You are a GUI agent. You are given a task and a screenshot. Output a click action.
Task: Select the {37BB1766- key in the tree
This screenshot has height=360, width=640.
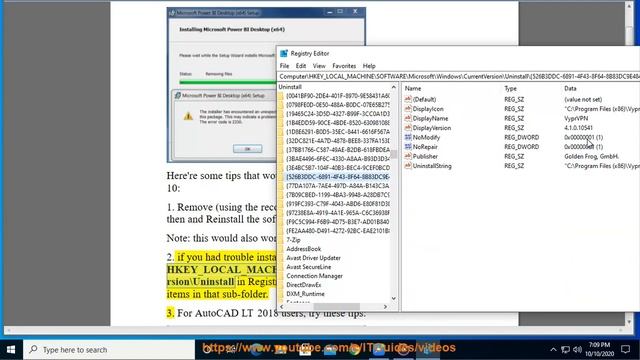(x=338, y=150)
